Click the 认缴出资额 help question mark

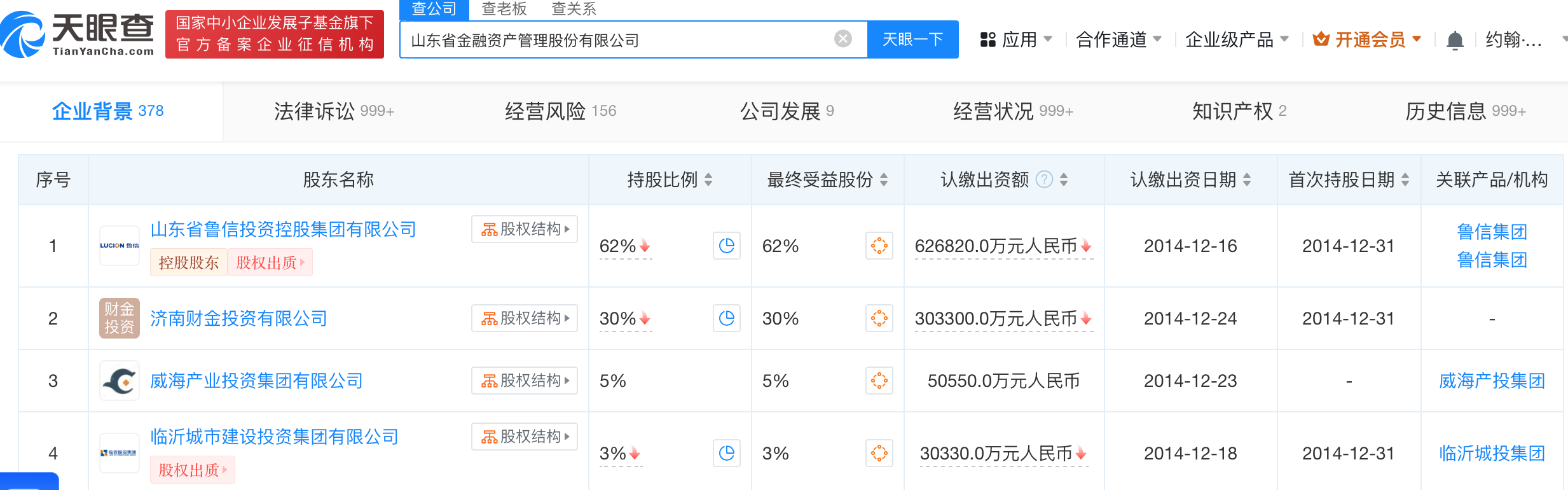1044,180
